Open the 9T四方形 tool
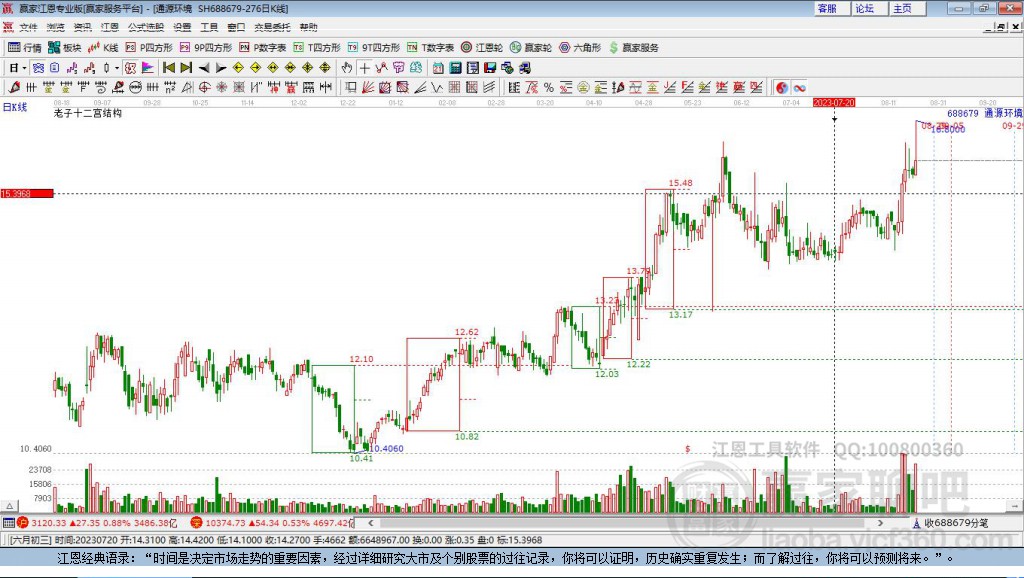This screenshot has width=1024, height=578. coord(374,48)
